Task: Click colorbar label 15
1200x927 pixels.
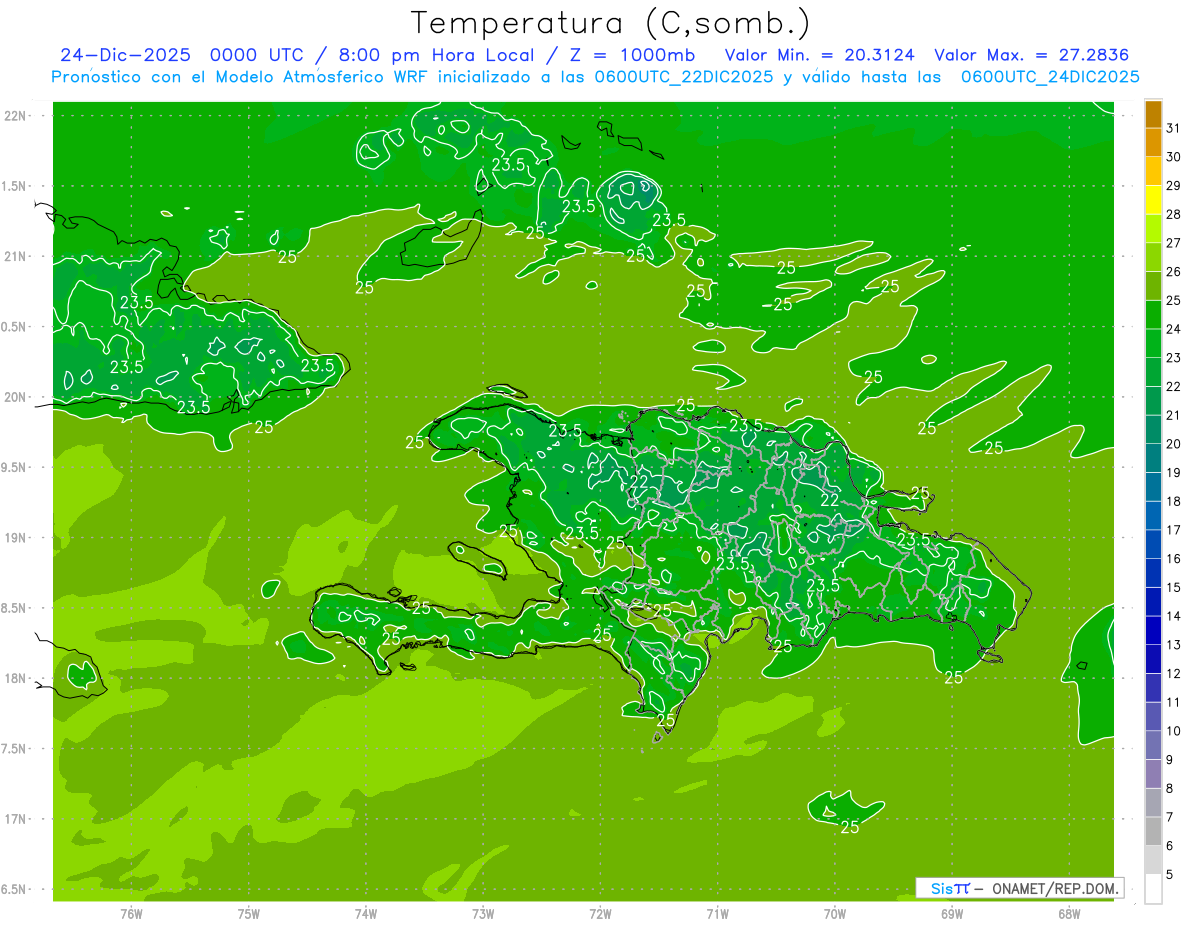Action: 1173,587
